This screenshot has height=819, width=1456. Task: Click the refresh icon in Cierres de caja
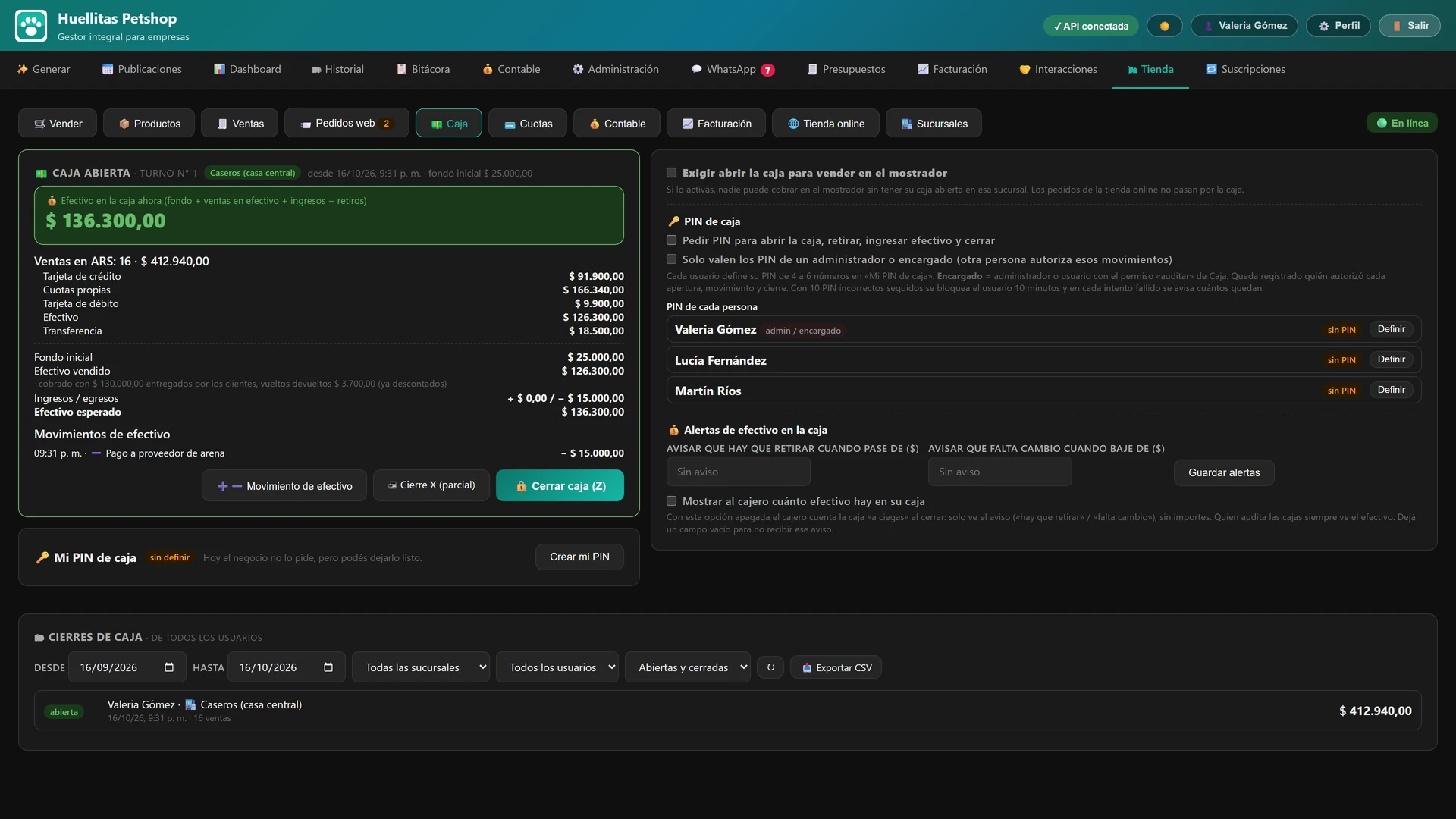coord(770,667)
